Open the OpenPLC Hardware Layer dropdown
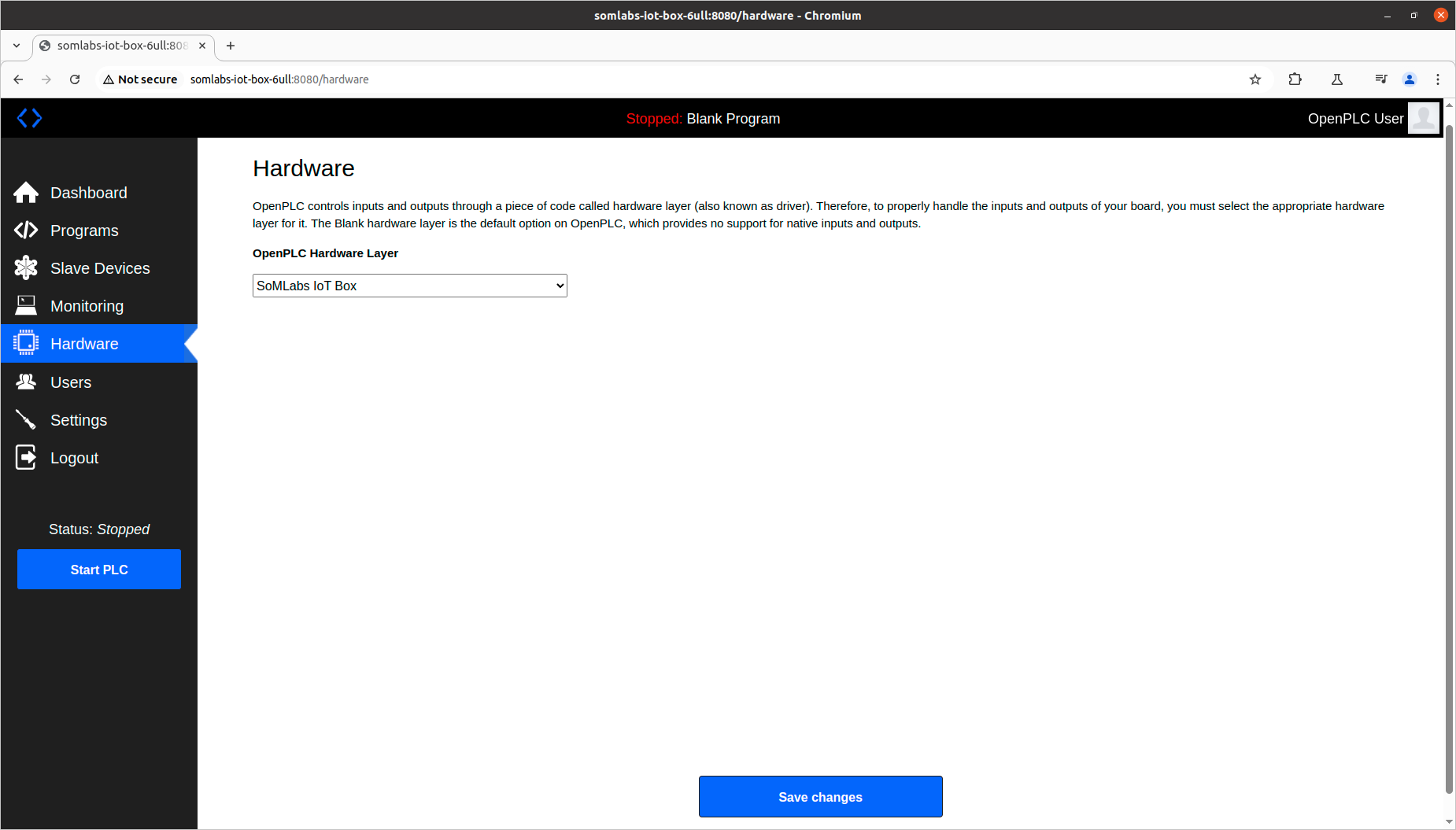The width and height of the screenshot is (1456, 830). pyautogui.click(x=409, y=286)
